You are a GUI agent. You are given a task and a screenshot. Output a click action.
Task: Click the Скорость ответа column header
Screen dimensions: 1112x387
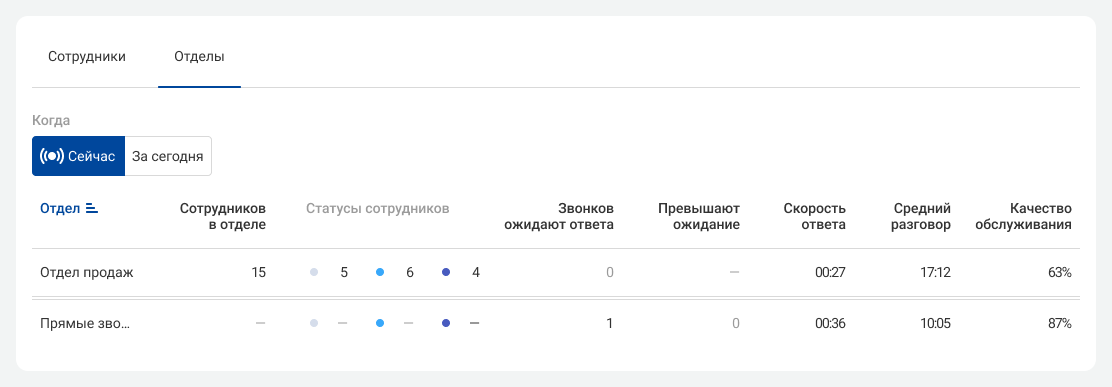click(815, 217)
